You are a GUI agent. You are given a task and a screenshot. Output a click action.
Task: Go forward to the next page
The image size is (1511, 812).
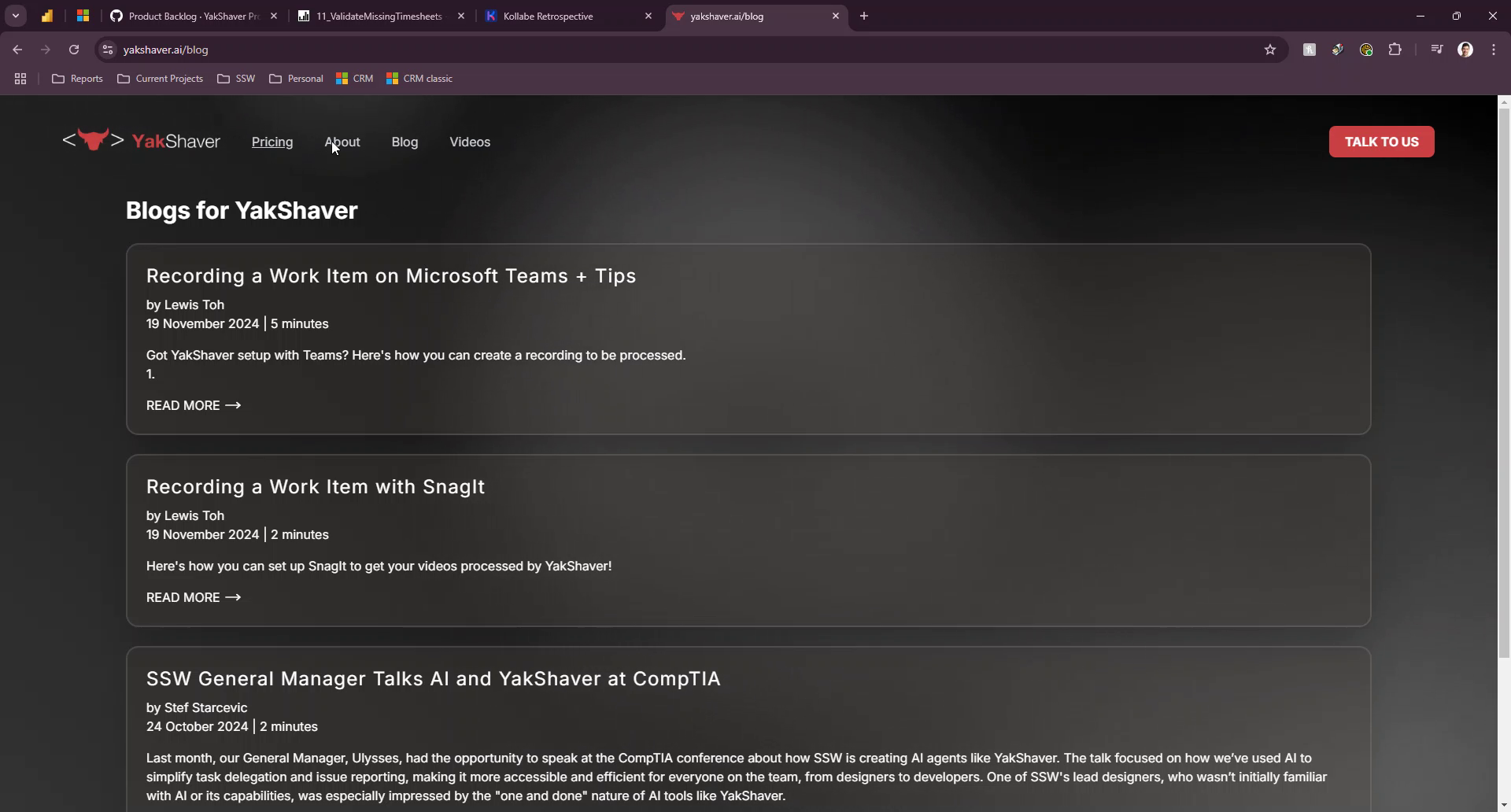46,50
